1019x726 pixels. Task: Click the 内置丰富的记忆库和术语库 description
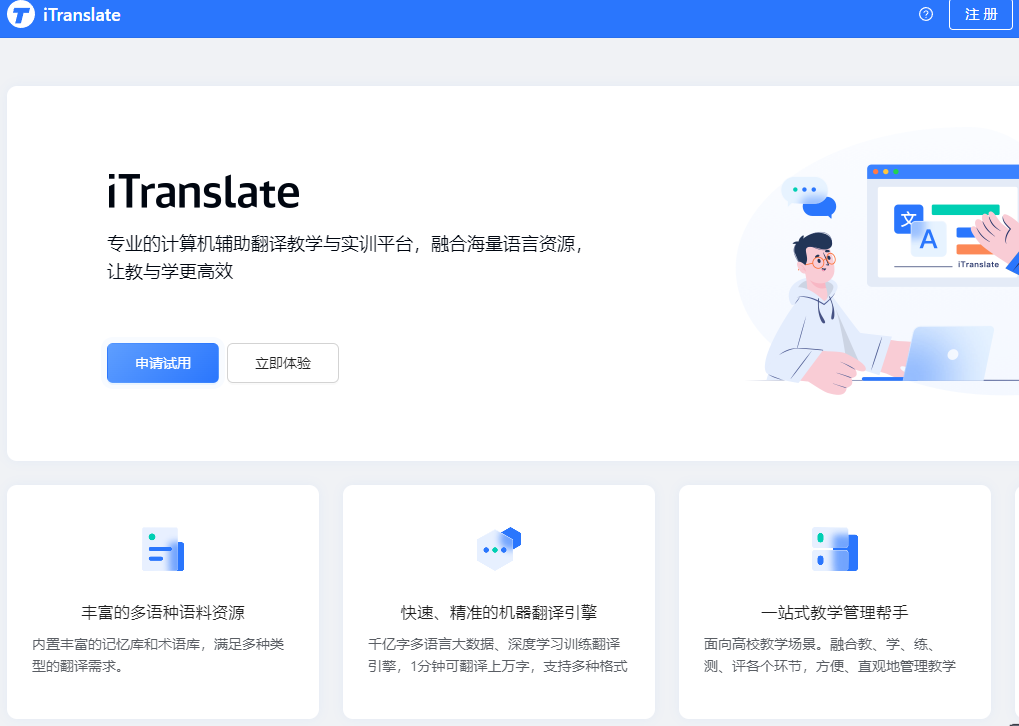click(x=159, y=655)
